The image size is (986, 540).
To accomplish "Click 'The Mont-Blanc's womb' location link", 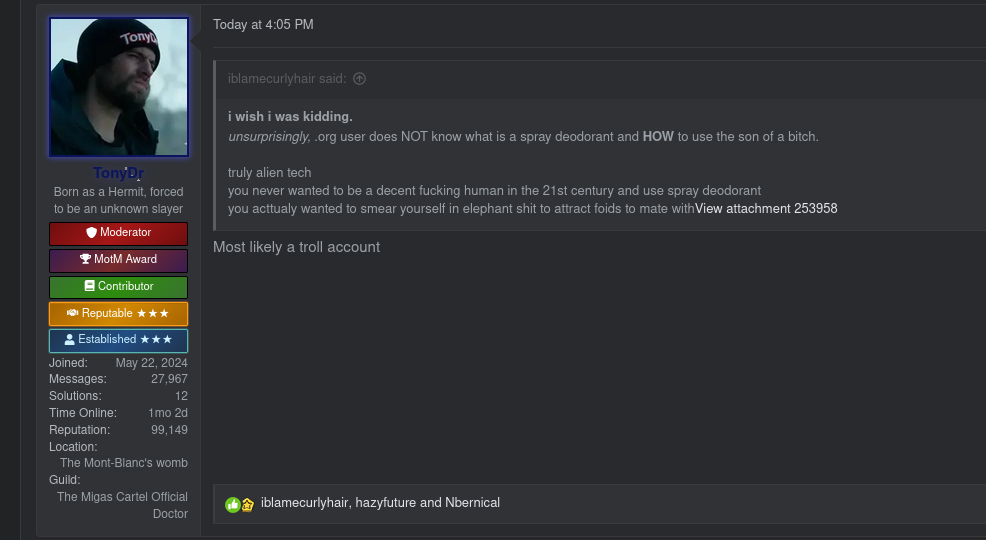I will coord(123,463).
